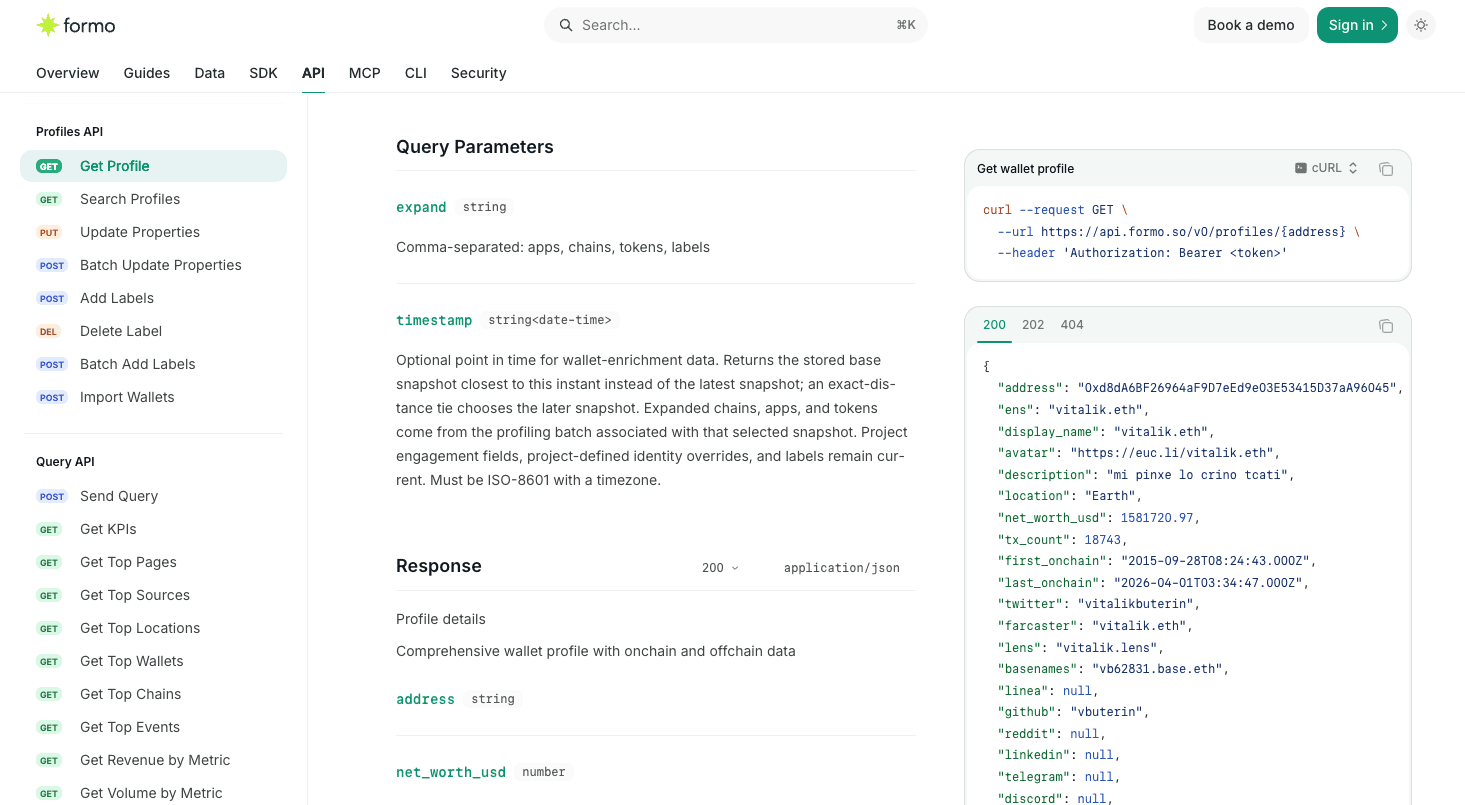Open Get Revenue by Metric endpoint
Image resolution: width=1465 pixels, height=805 pixels.
[x=154, y=760]
